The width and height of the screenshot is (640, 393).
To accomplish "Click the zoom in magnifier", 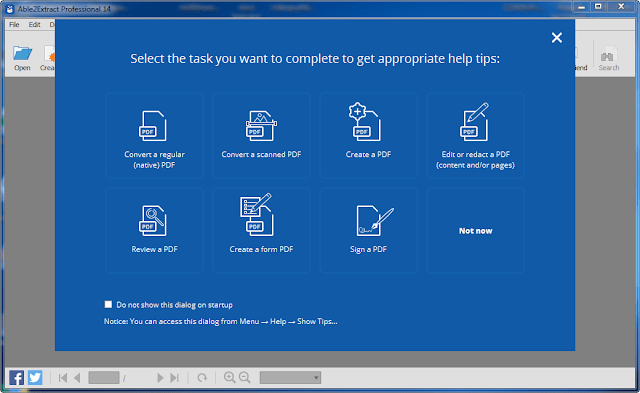I will (230, 377).
